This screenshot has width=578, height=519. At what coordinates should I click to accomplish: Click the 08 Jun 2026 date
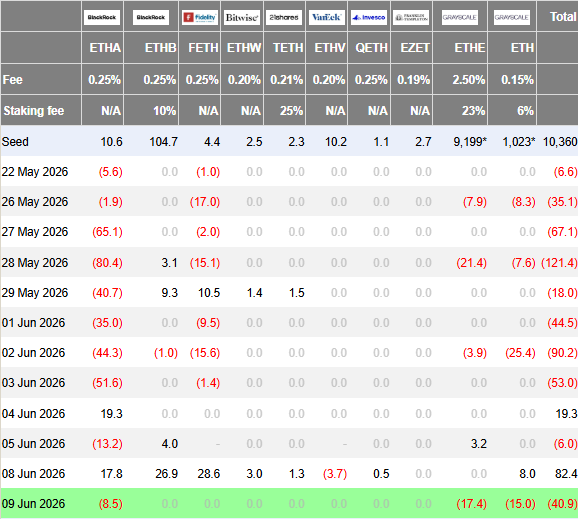(x=34, y=474)
